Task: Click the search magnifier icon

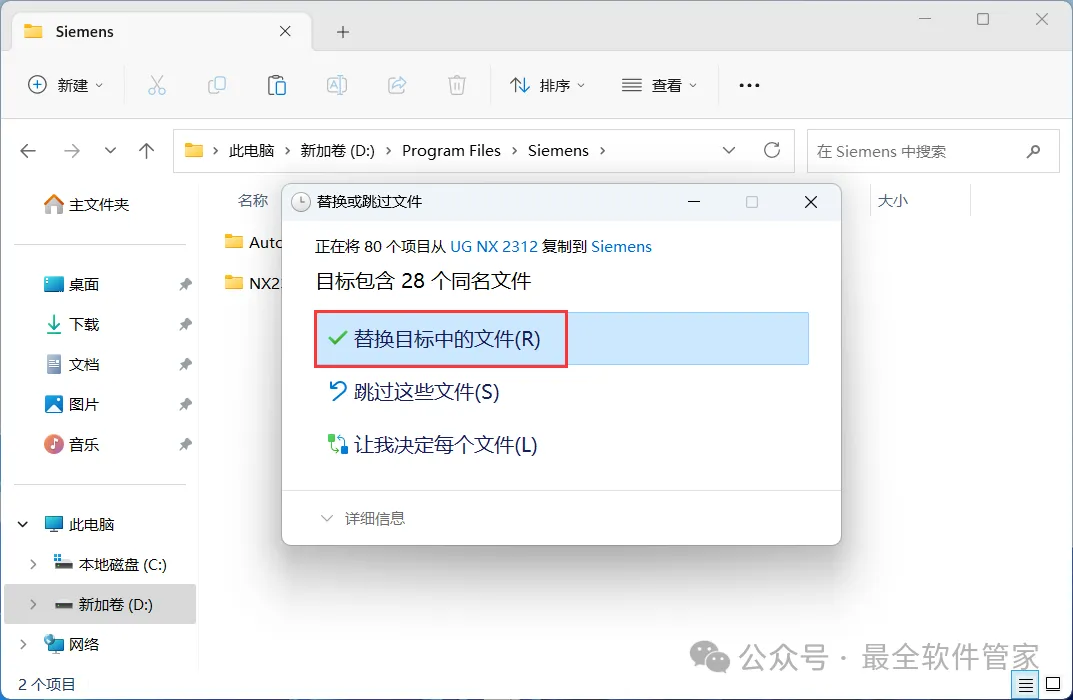Action: [1033, 151]
